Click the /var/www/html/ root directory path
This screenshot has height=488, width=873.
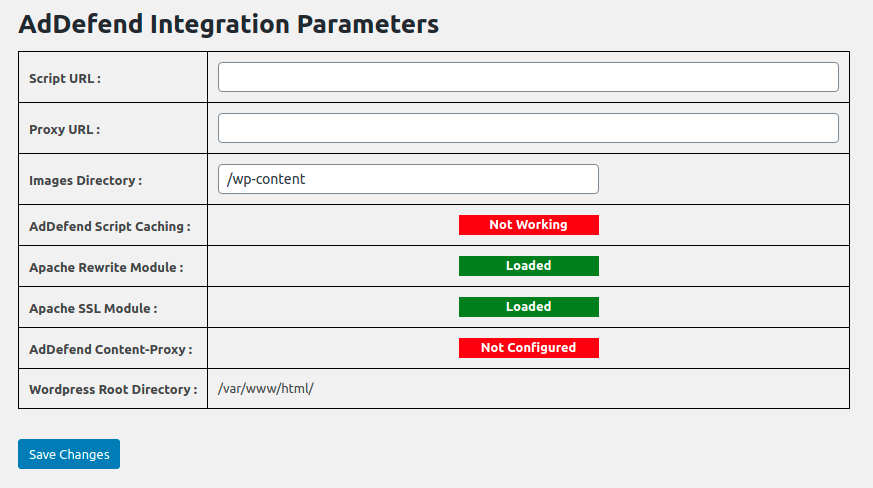266,389
